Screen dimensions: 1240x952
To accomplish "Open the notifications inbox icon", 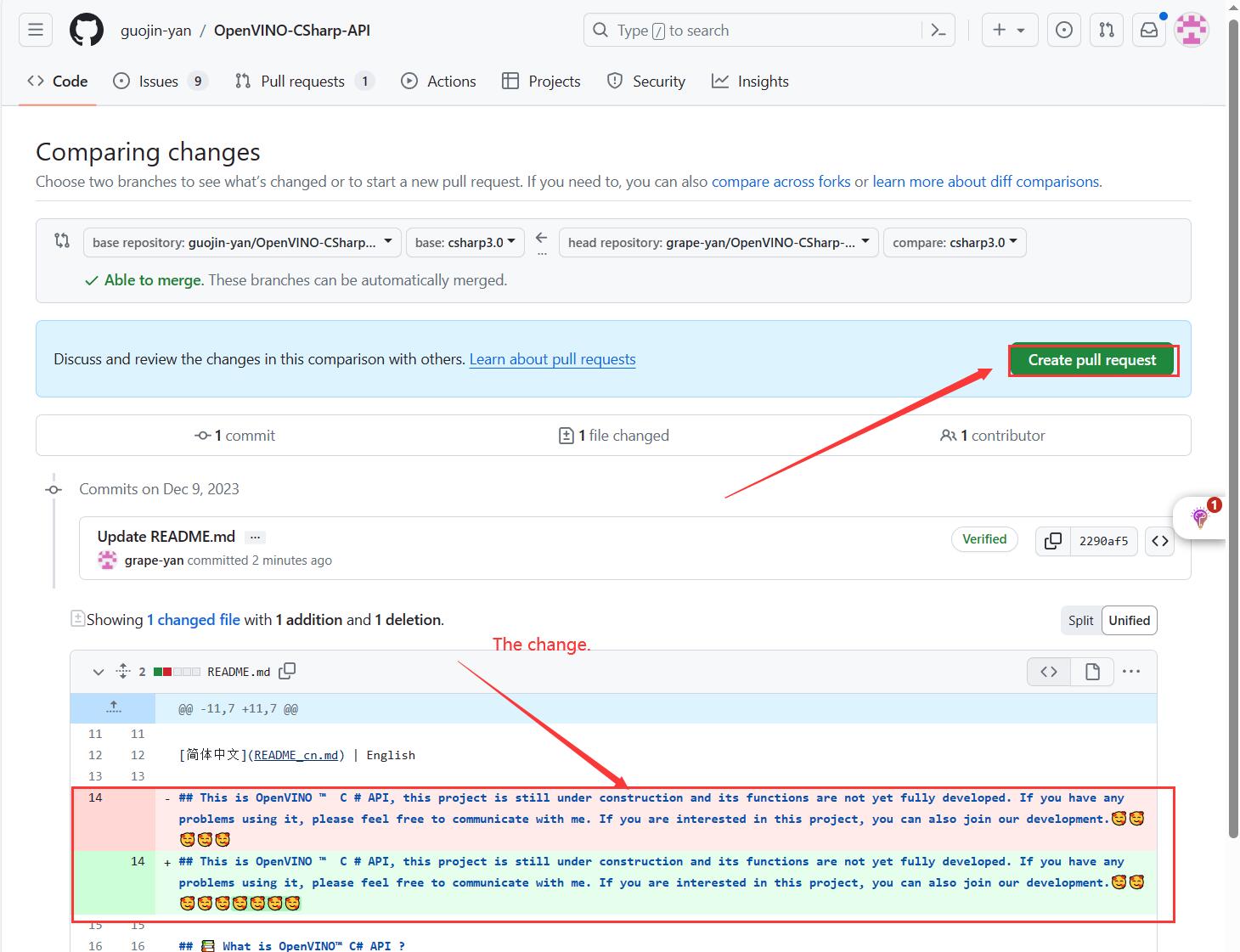I will pos(1149,31).
